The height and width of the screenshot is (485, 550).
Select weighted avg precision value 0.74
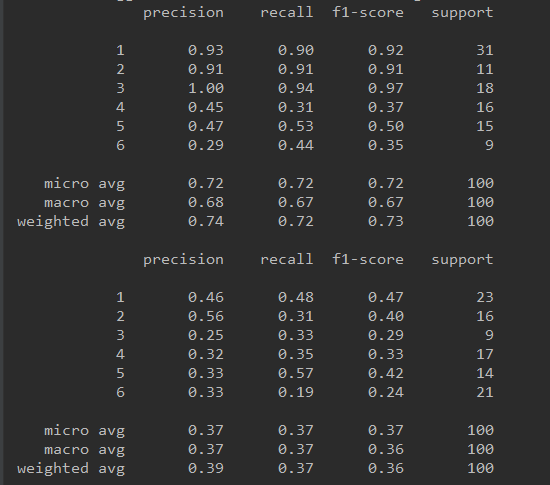(x=206, y=221)
